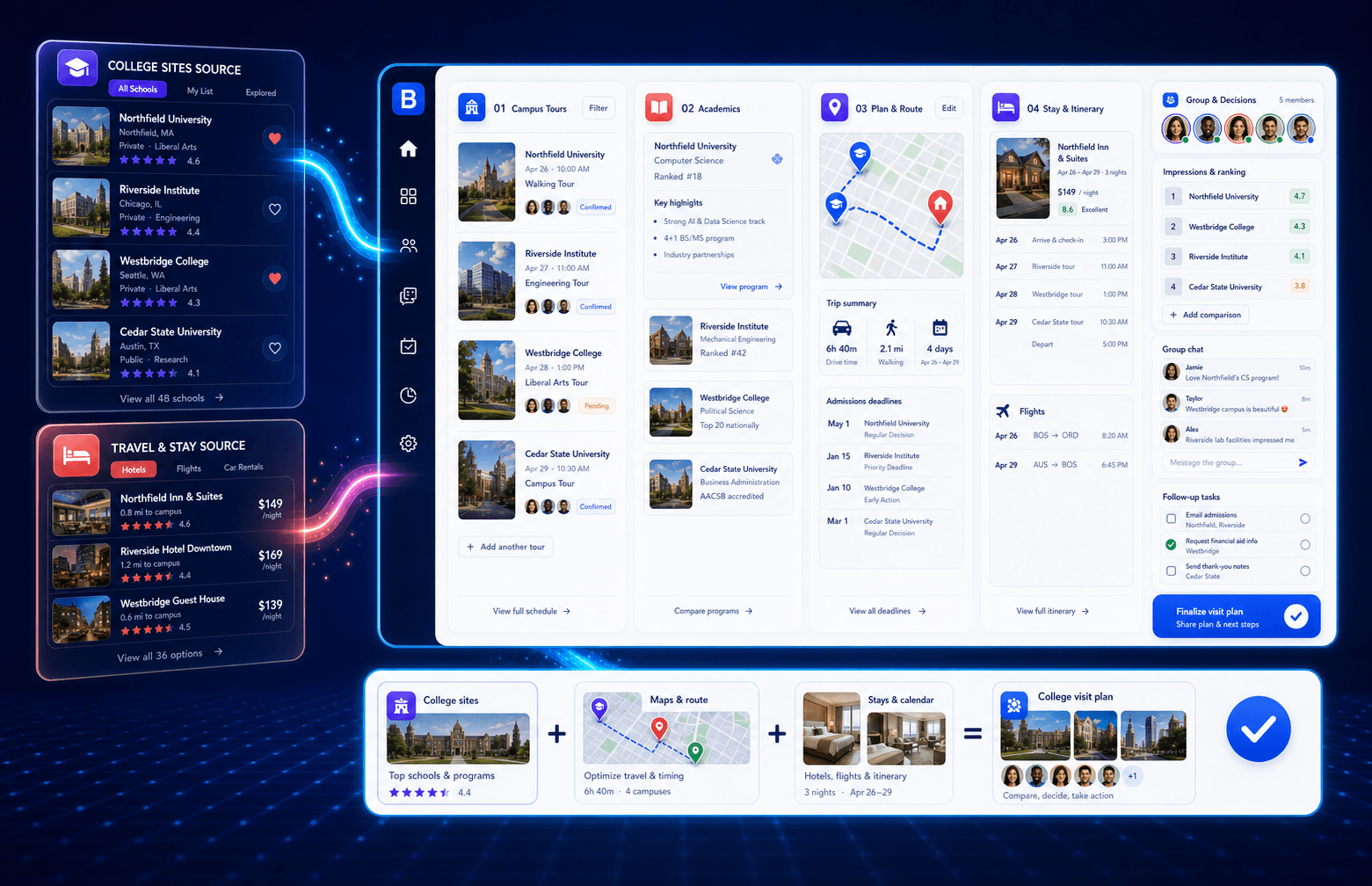The height and width of the screenshot is (886, 1372).
Task: Send the group chat message arrow
Action: coord(1303,462)
